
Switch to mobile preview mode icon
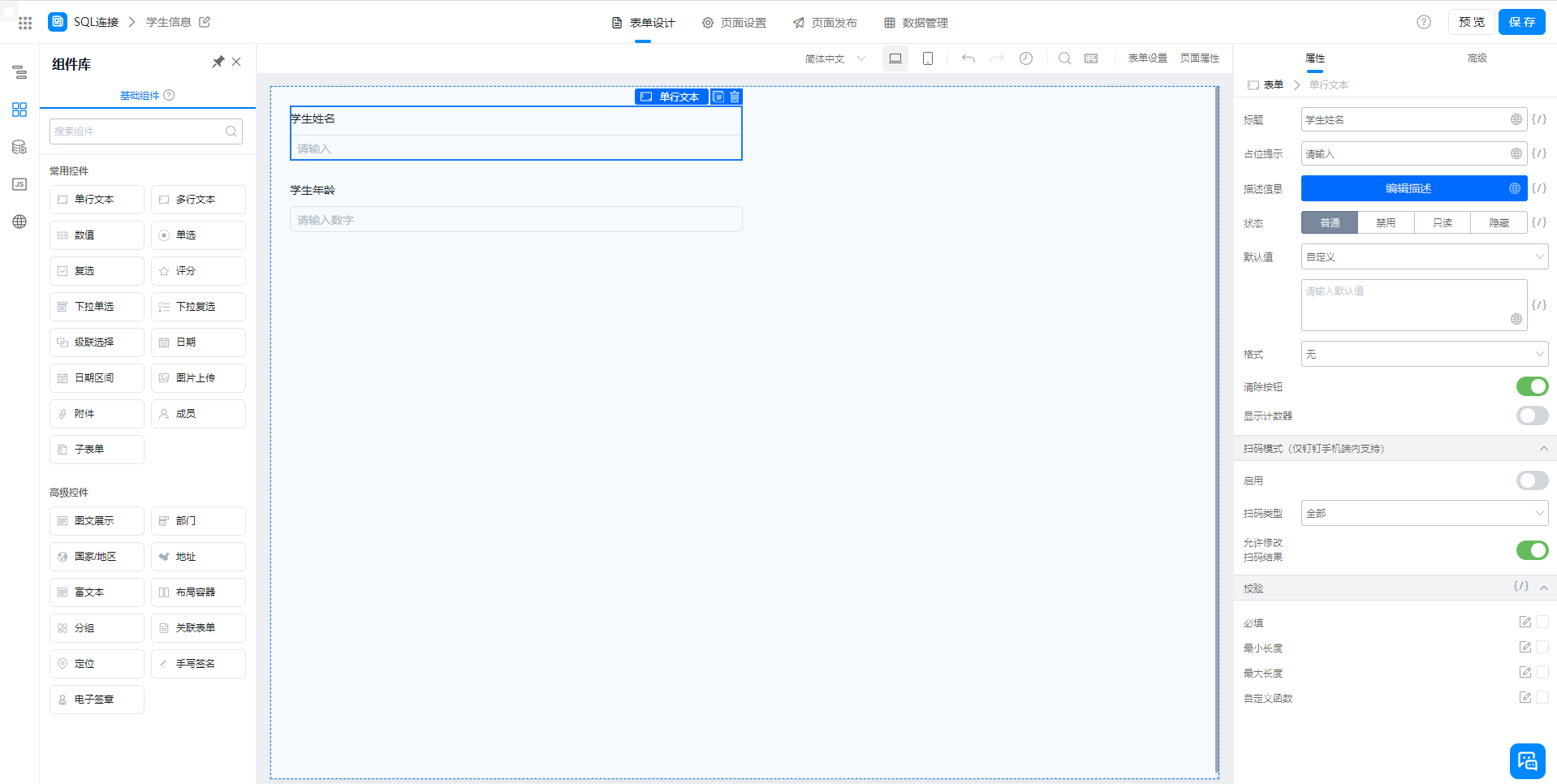tap(928, 58)
